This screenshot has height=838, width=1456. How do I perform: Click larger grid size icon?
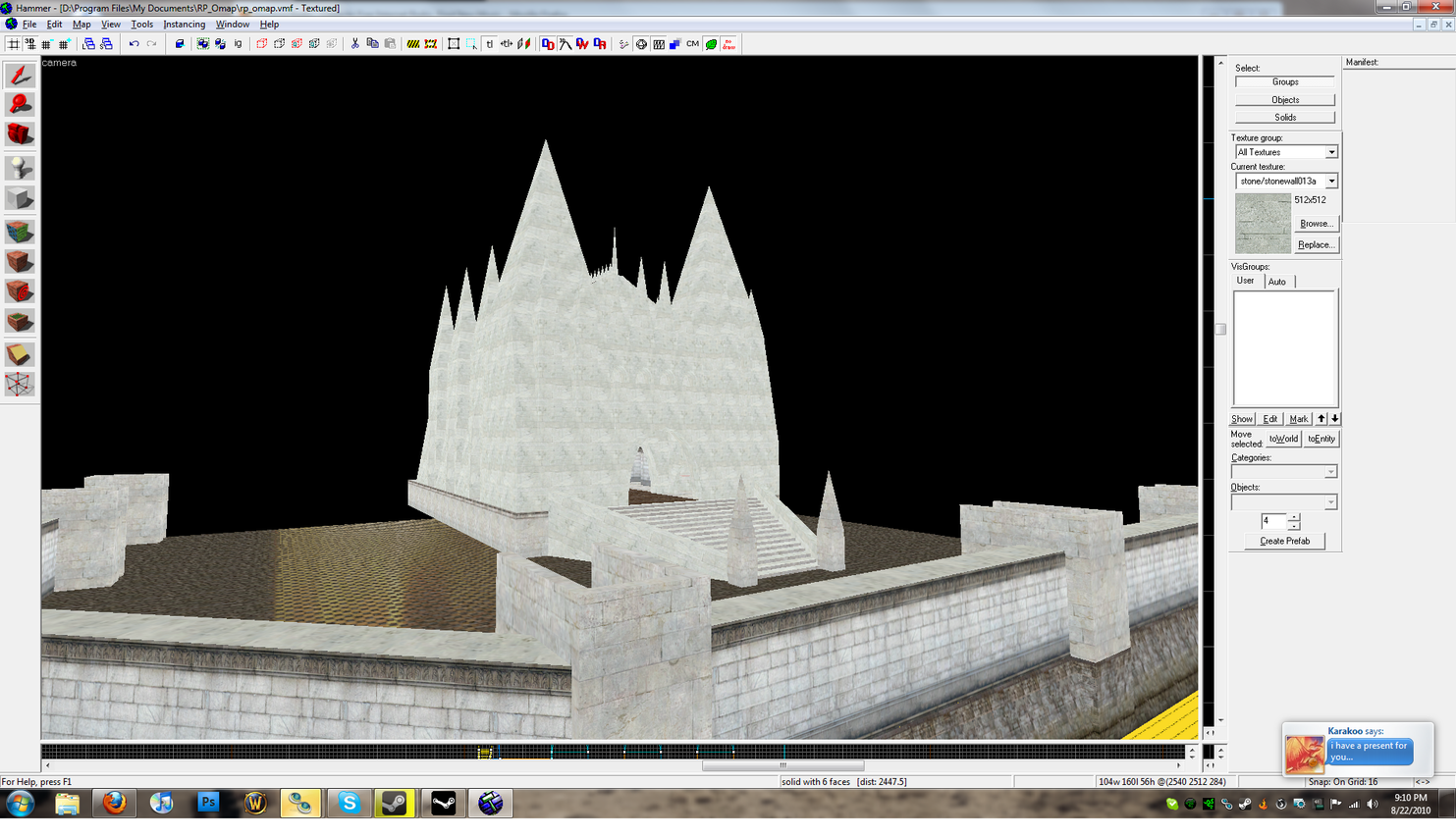pos(65,44)
